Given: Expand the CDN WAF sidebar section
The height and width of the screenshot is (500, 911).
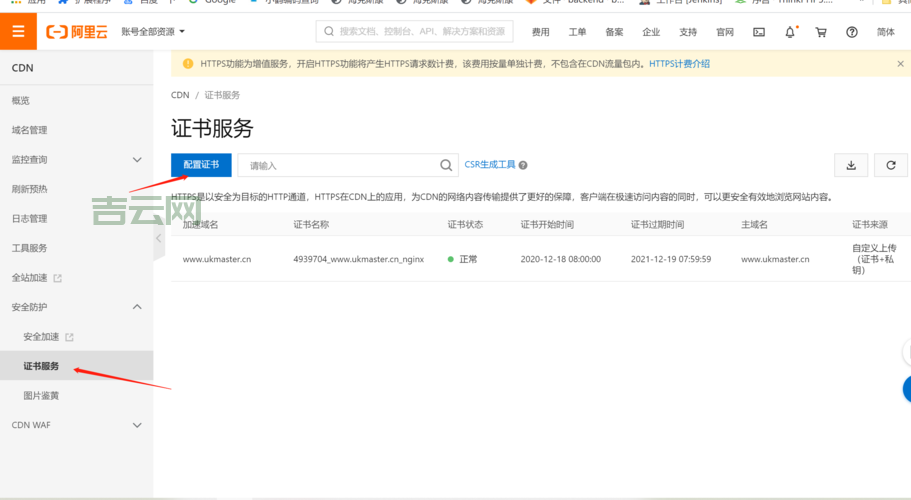Looking at the screenshot, I should [77, 425].
